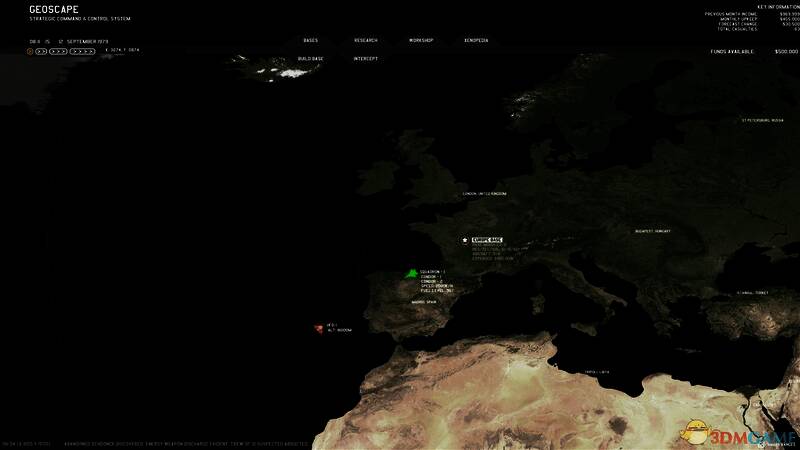Click the London, United Kingdom city marker
800x450 pixels.
click(484, 193)
